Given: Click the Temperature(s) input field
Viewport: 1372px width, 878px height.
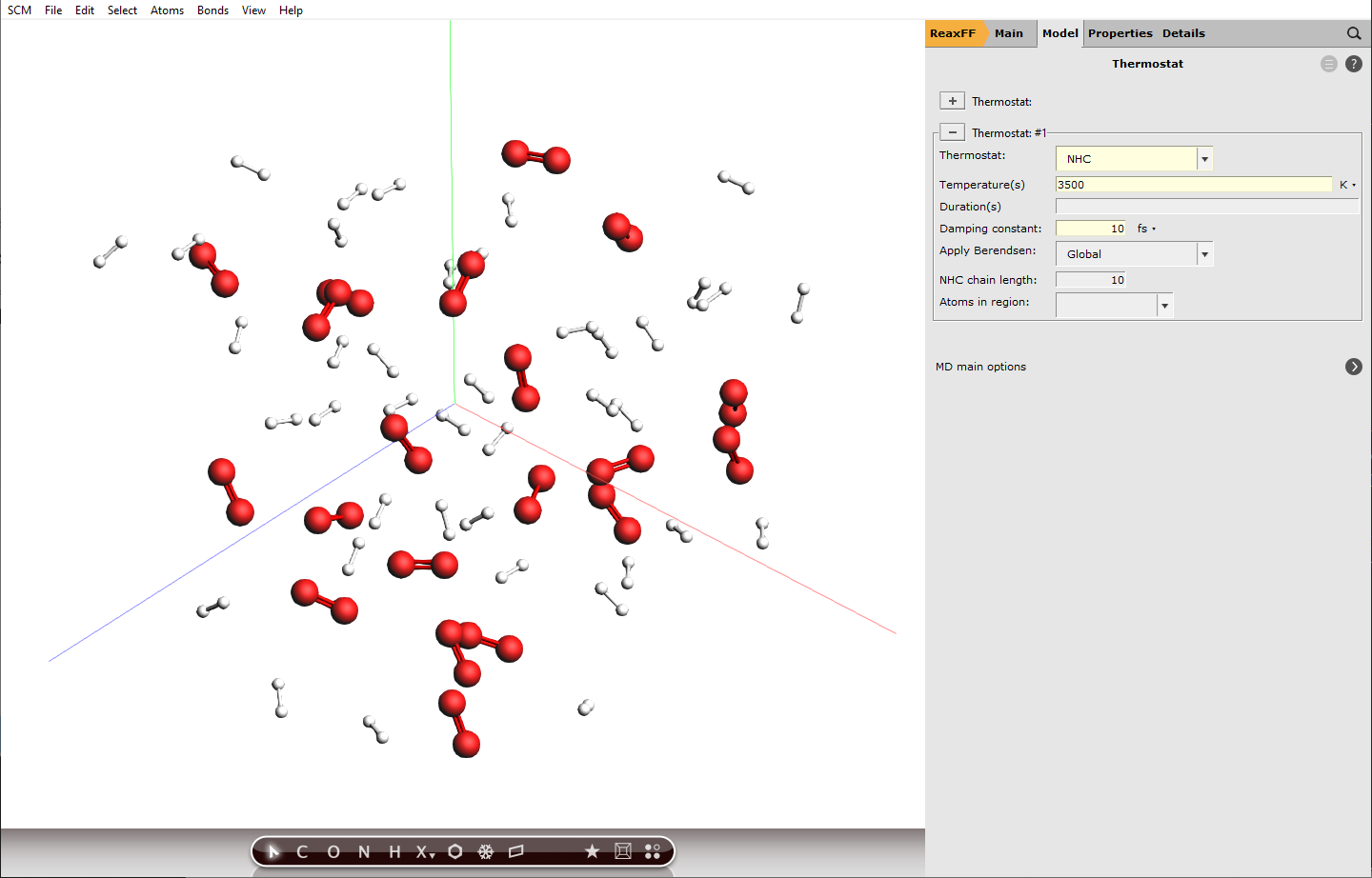Looking at the screenshot, I should pos(1193,184).
